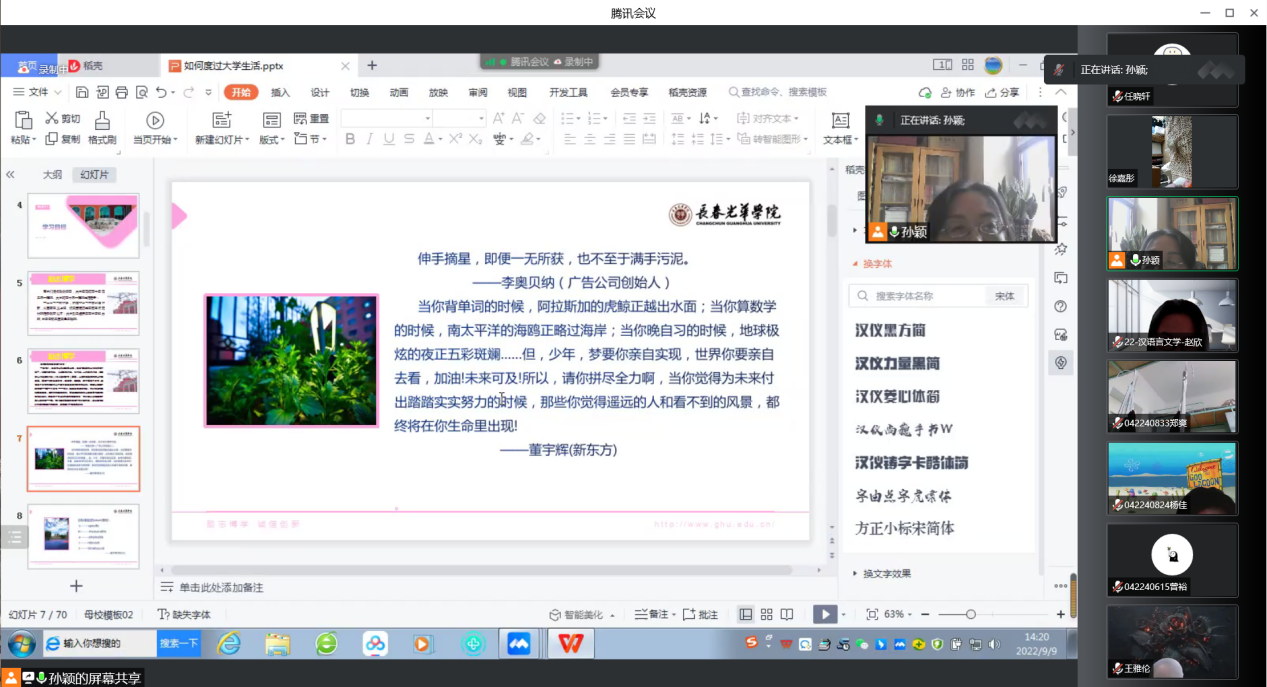Switch to the 审阅 ribbon tab

click(478, 92)
